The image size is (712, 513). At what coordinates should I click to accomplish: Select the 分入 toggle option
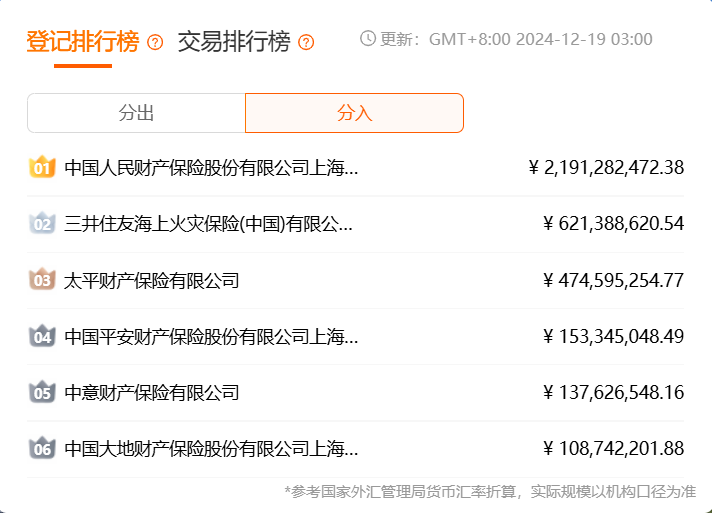tap(354, 113)
